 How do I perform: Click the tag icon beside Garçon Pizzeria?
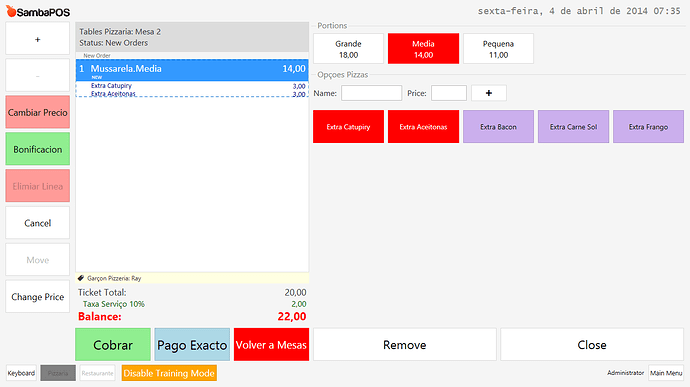point(81,278)
